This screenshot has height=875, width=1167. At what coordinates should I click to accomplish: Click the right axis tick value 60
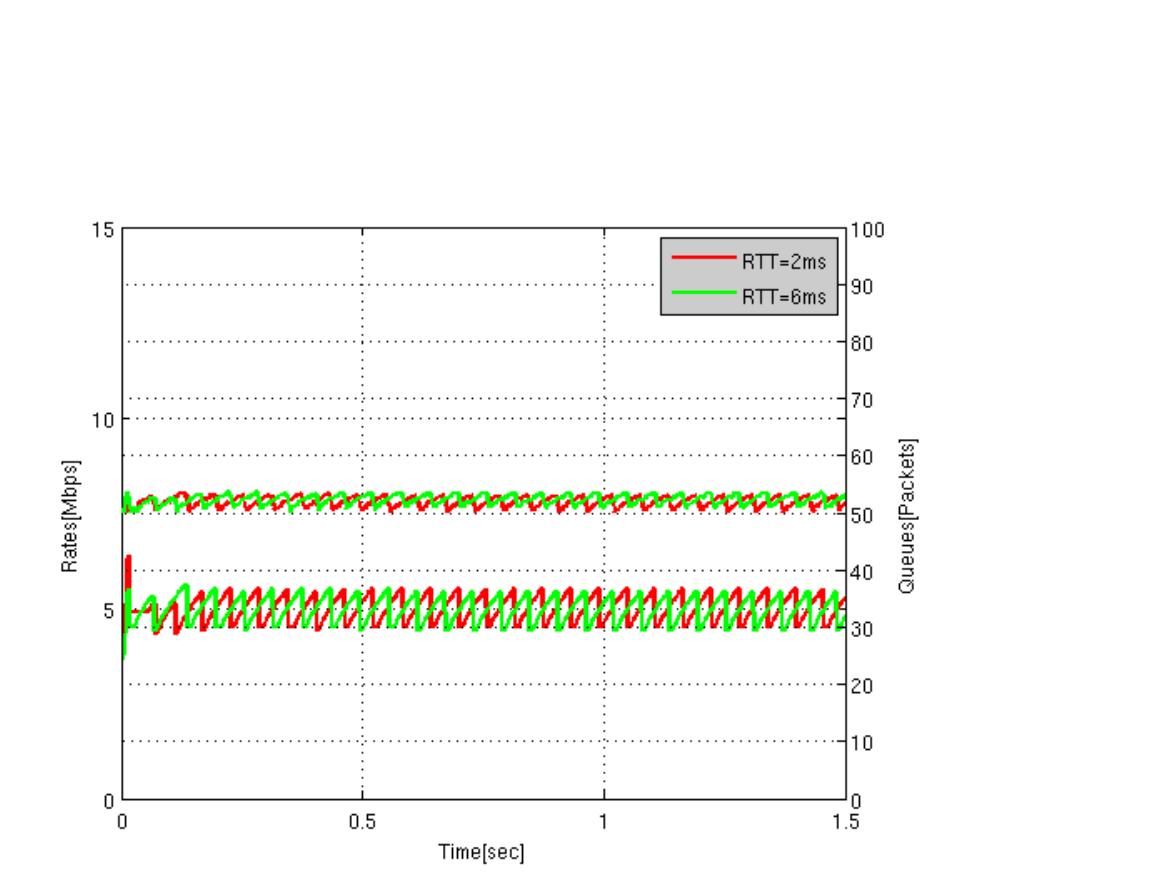pos(862,457)
